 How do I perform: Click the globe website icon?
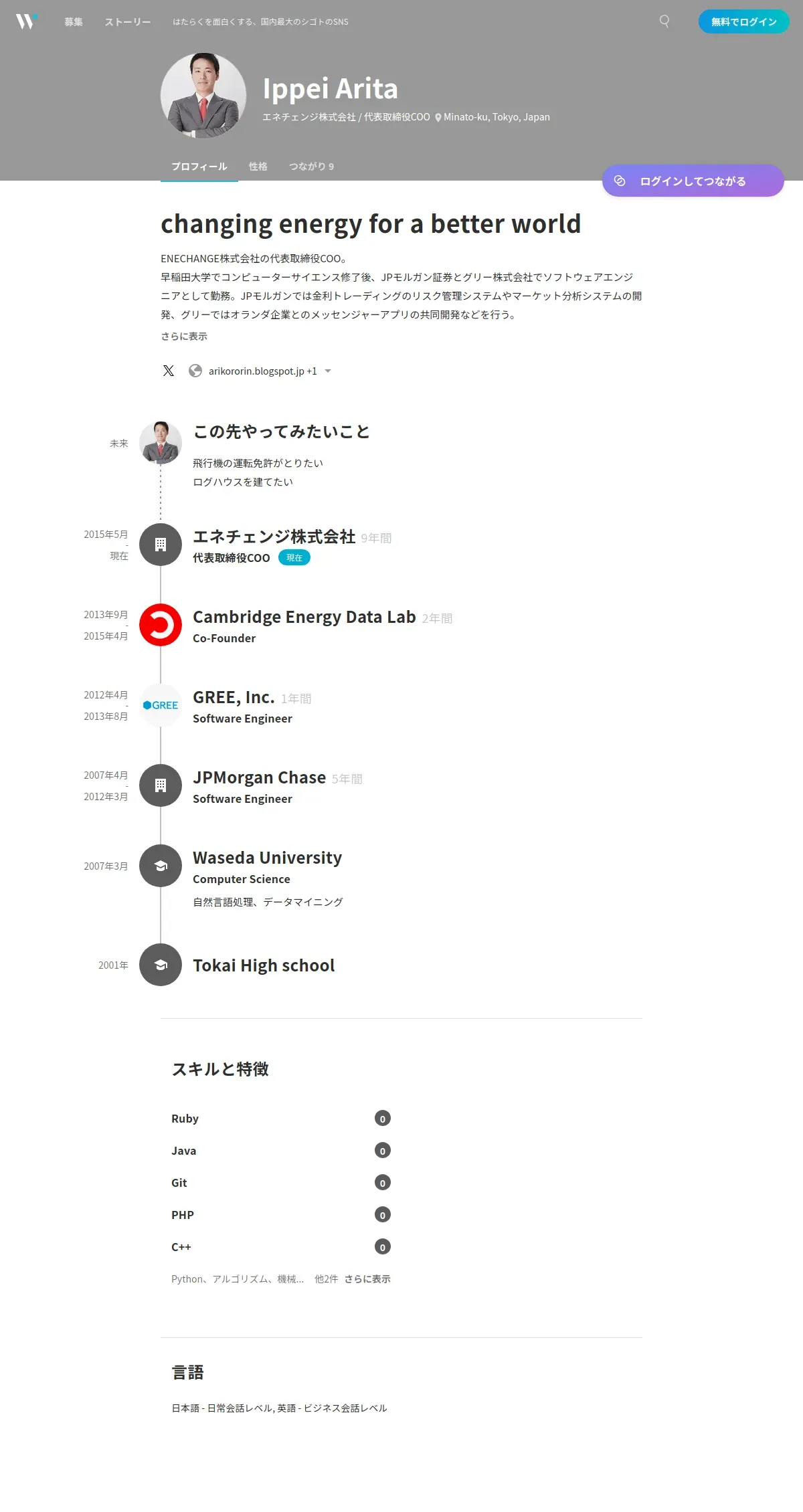click(195, 371)
